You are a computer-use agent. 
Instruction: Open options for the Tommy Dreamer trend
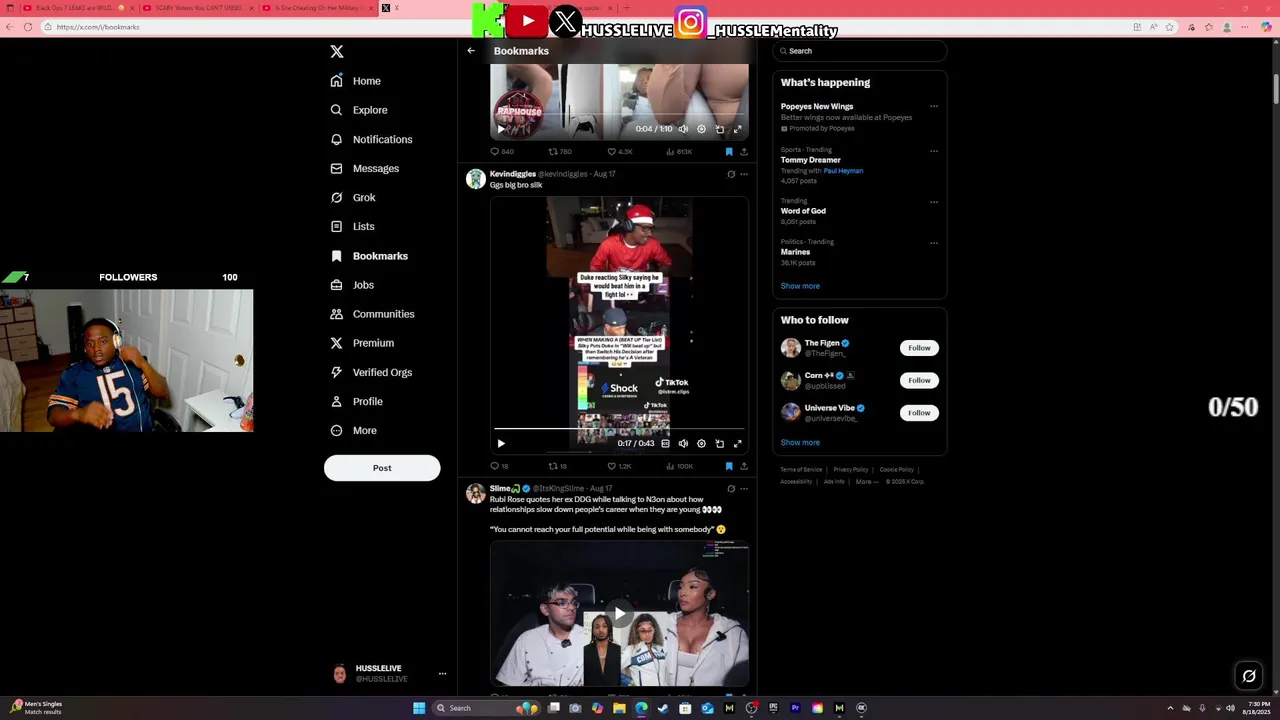pos(934,151)
